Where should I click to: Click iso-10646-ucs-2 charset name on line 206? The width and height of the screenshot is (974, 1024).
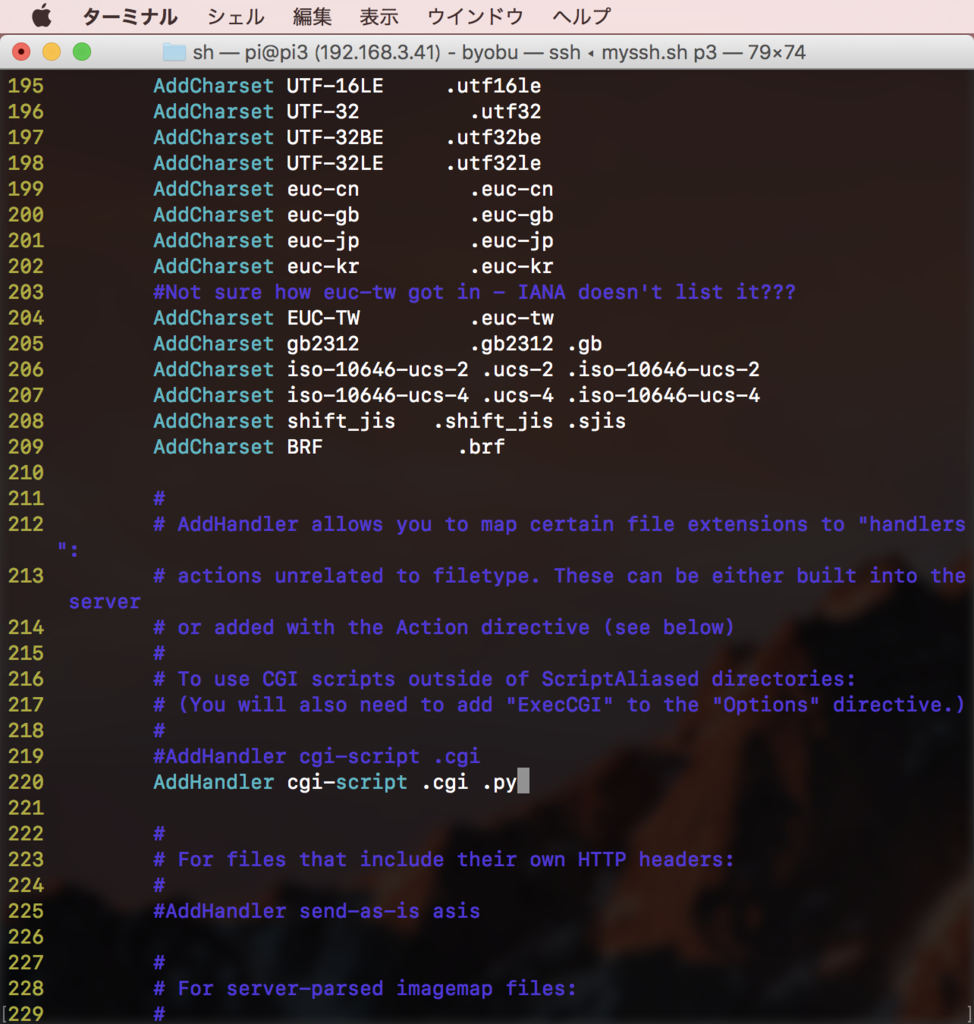[378, 370]
